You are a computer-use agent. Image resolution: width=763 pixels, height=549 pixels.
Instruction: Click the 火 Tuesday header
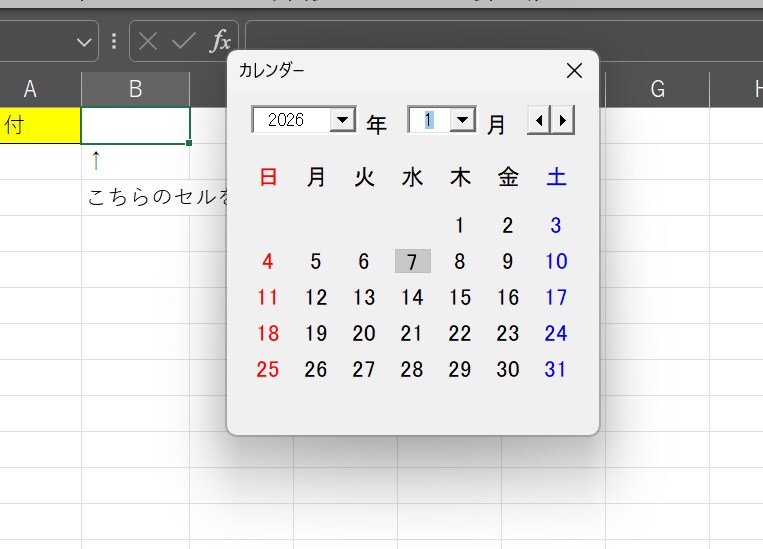click(364, 177)
